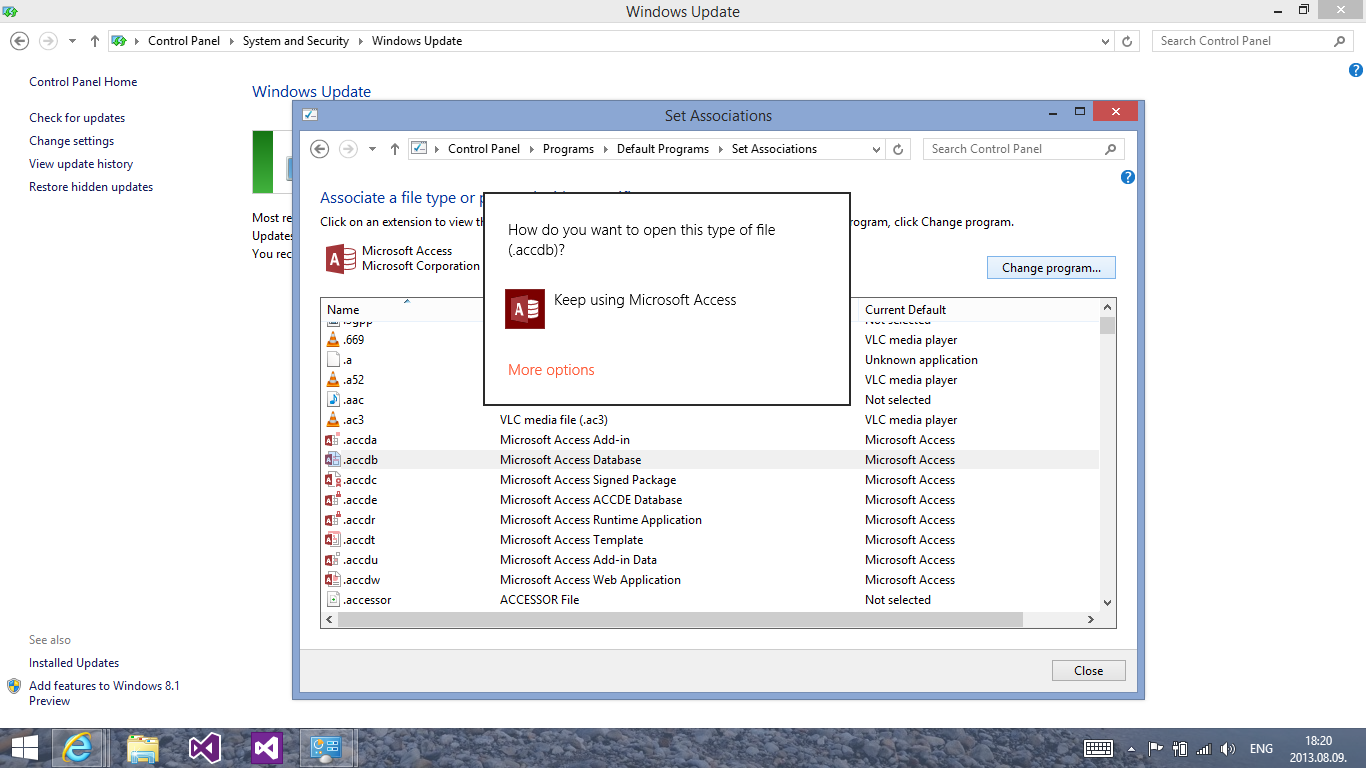Expand Windows Update address bar dropdown

[1105, 41]
